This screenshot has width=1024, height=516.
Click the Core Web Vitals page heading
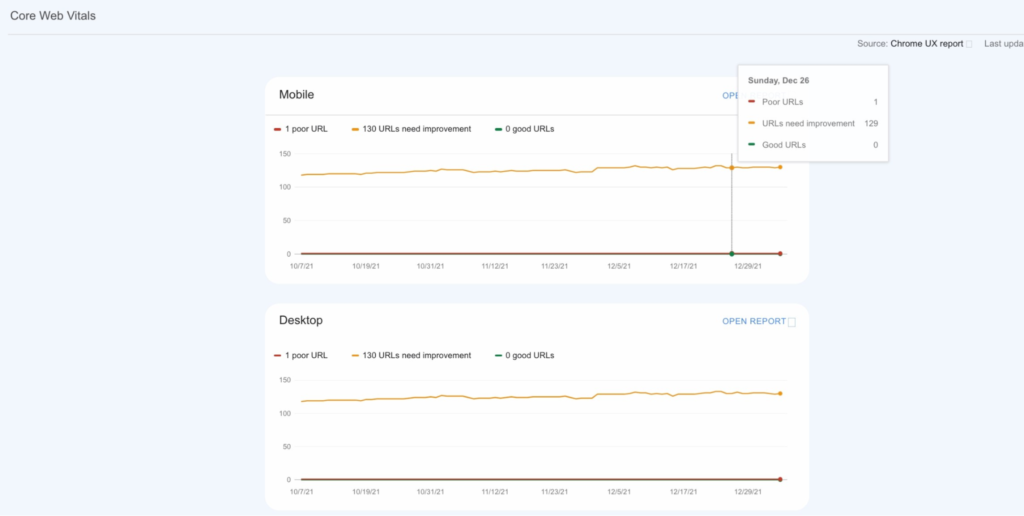point(54,17)
